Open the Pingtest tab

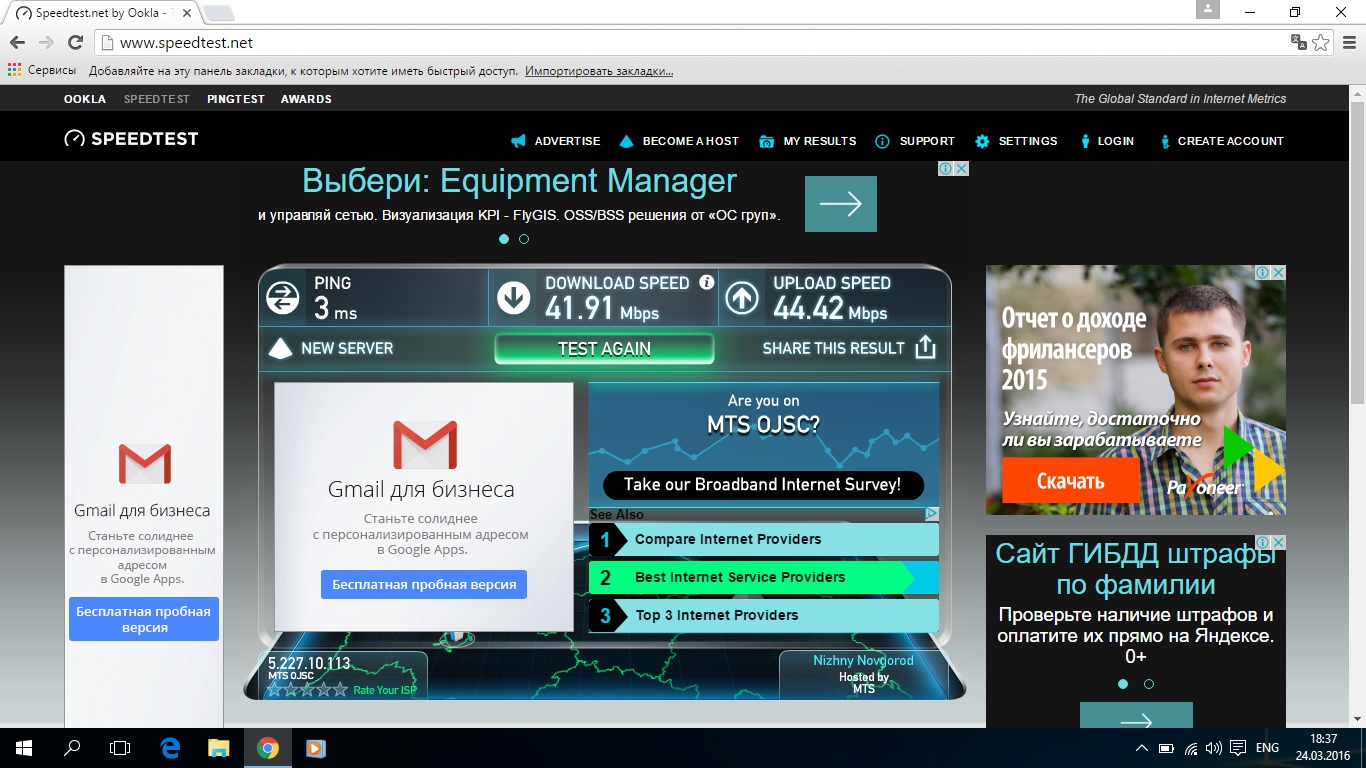click(x=236, y=99)
